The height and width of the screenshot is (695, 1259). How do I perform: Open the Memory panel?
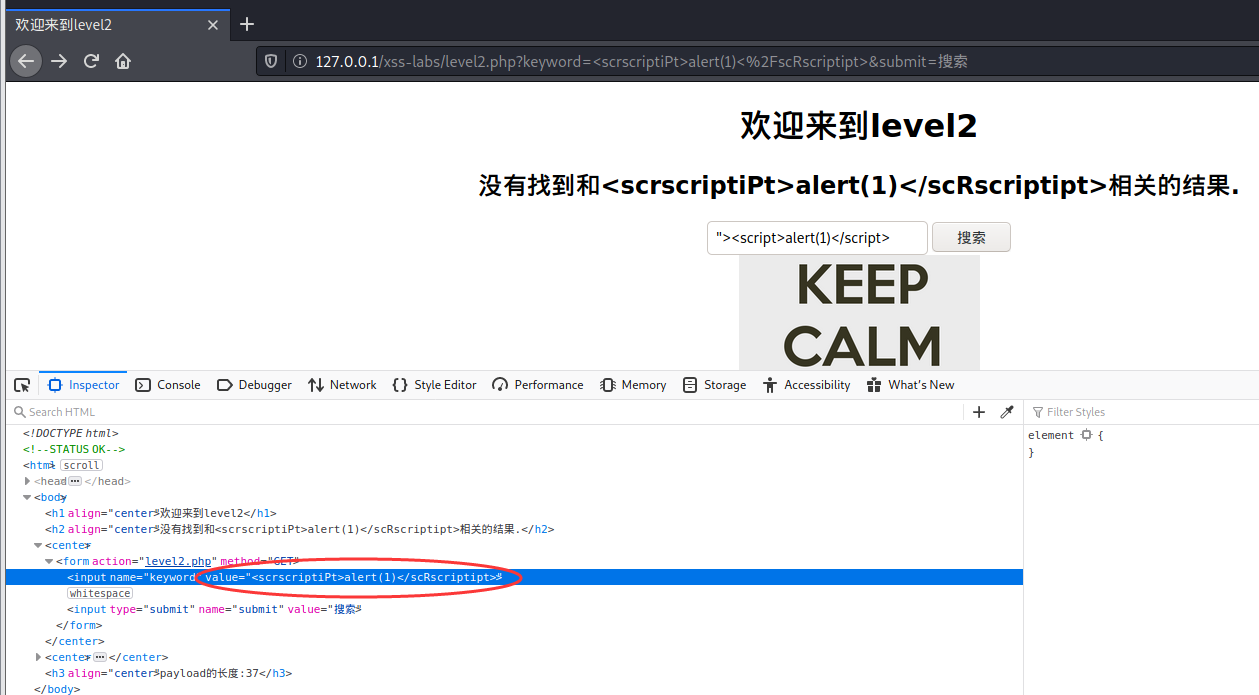pyautogui.click(x=632, y=385)
